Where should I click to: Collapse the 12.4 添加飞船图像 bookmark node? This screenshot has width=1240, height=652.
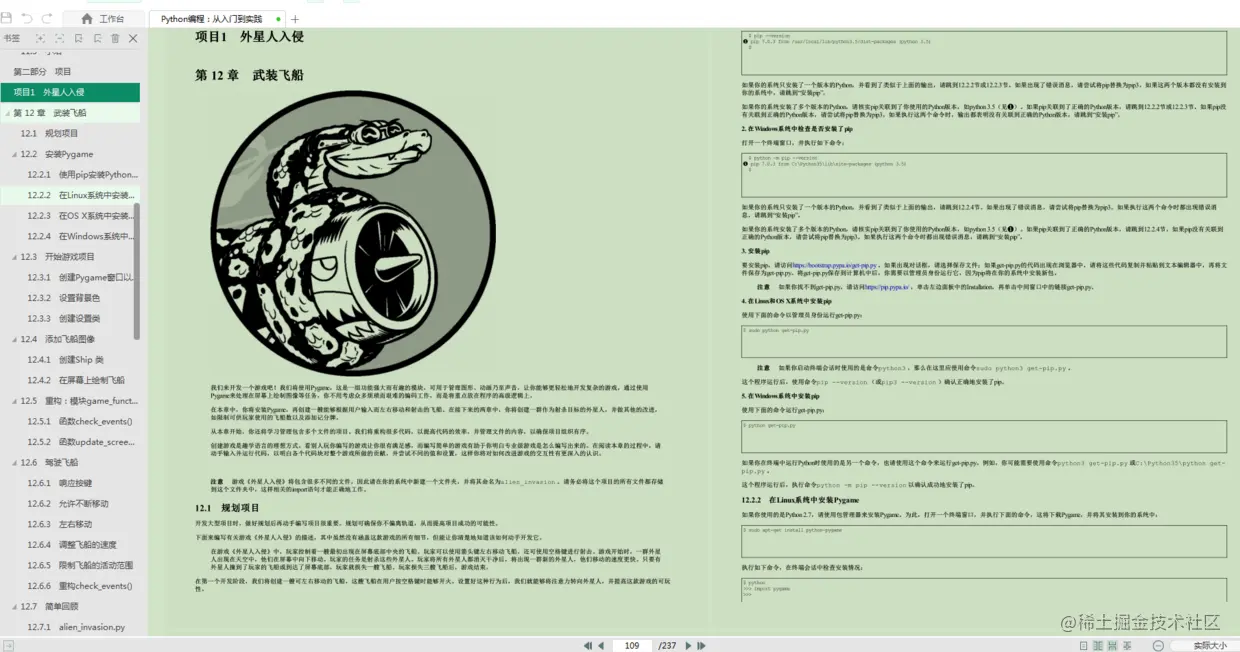[14, 339]
